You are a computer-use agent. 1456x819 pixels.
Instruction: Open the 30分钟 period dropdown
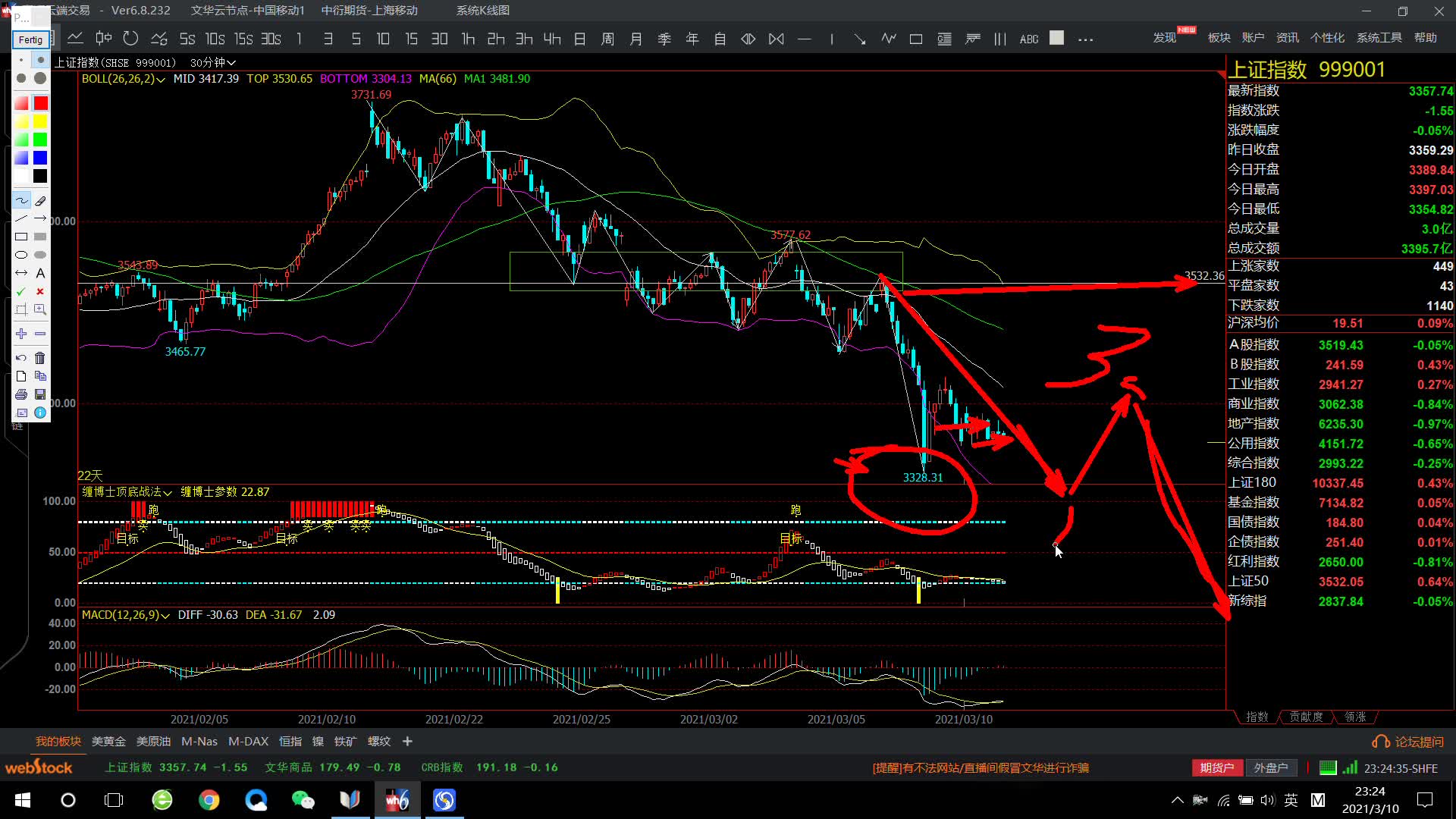click(x=213, y=62)
